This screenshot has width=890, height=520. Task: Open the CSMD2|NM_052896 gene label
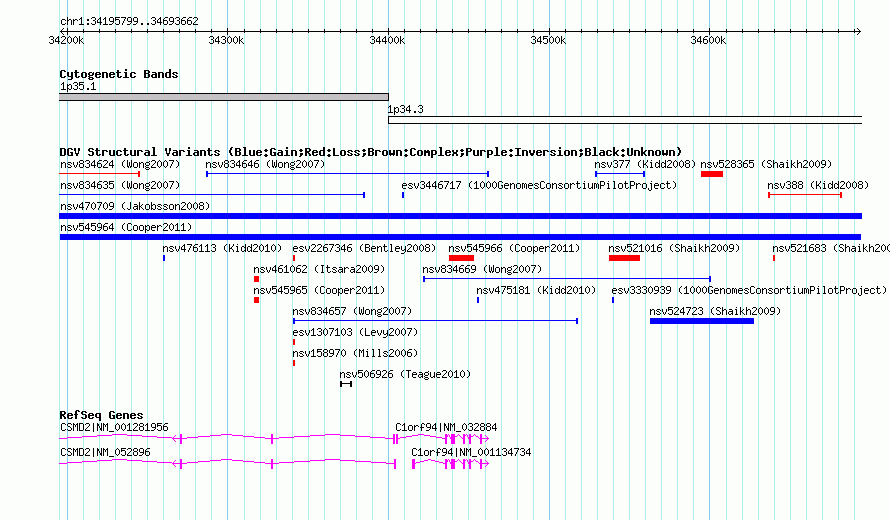pyautogui.click(x=105, y=452)
